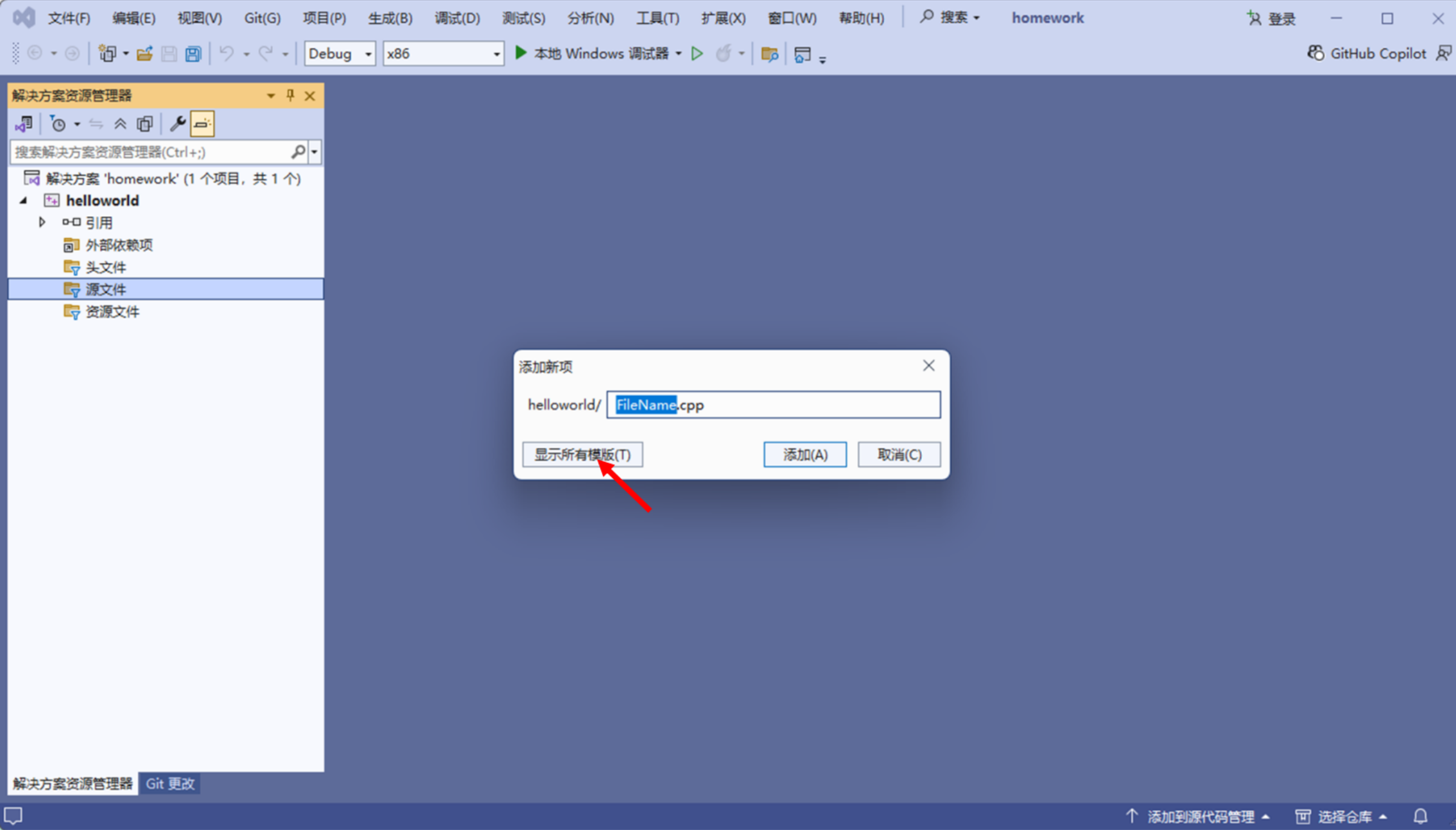Click the Start Without Debugging outline play icon
The image size is (1456, 830).
pyautogui.click(x=697, y=54)
